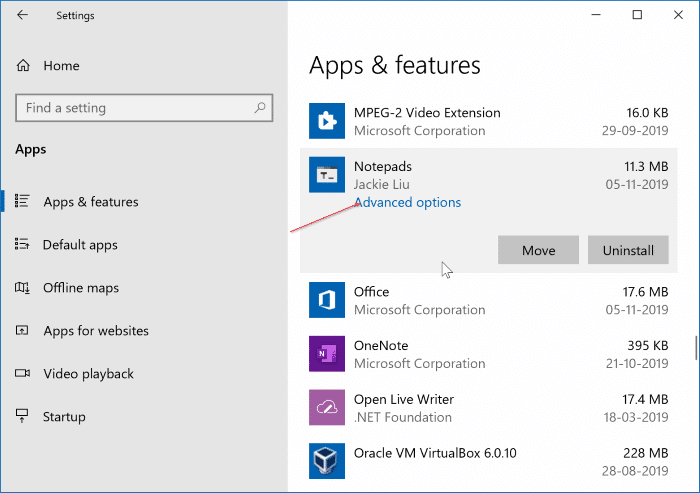This screenshot has height=493, width=700.
Task: Click the 17.4 MB size value
Action: [x=645, y=399]
